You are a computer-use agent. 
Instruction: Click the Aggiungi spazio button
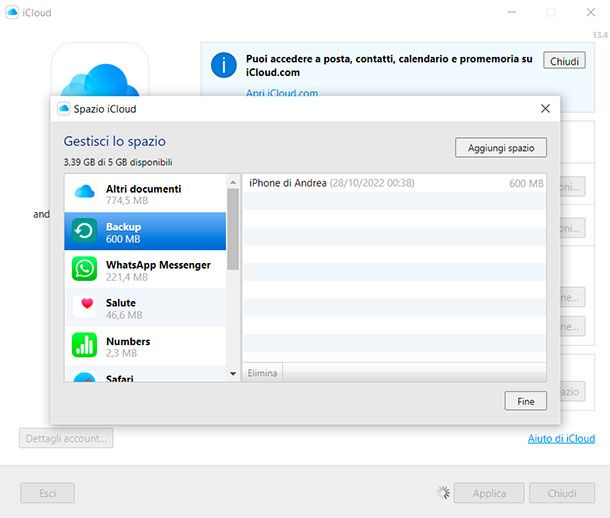pos(501,148)
